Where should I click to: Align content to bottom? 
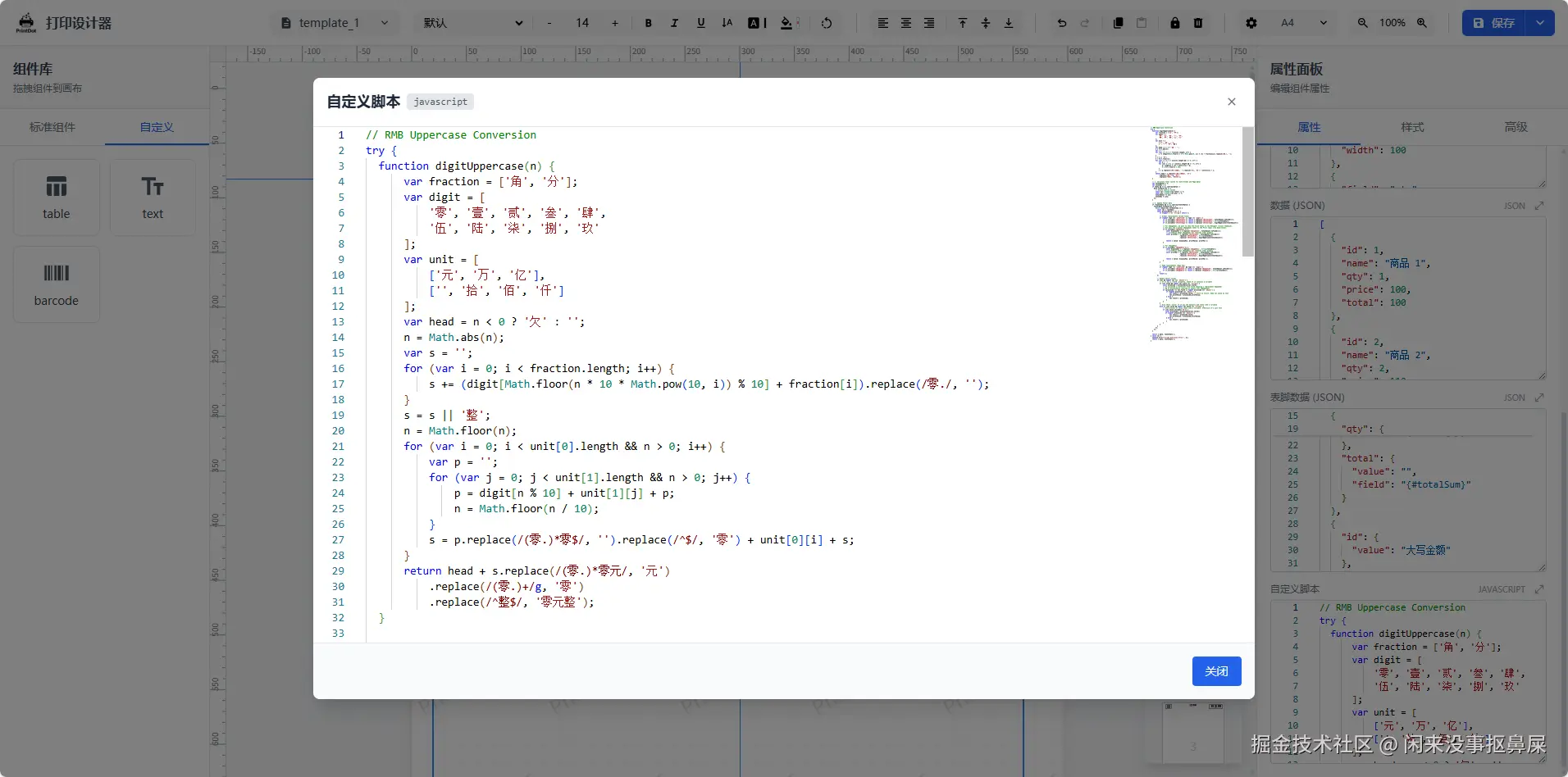1009,23
